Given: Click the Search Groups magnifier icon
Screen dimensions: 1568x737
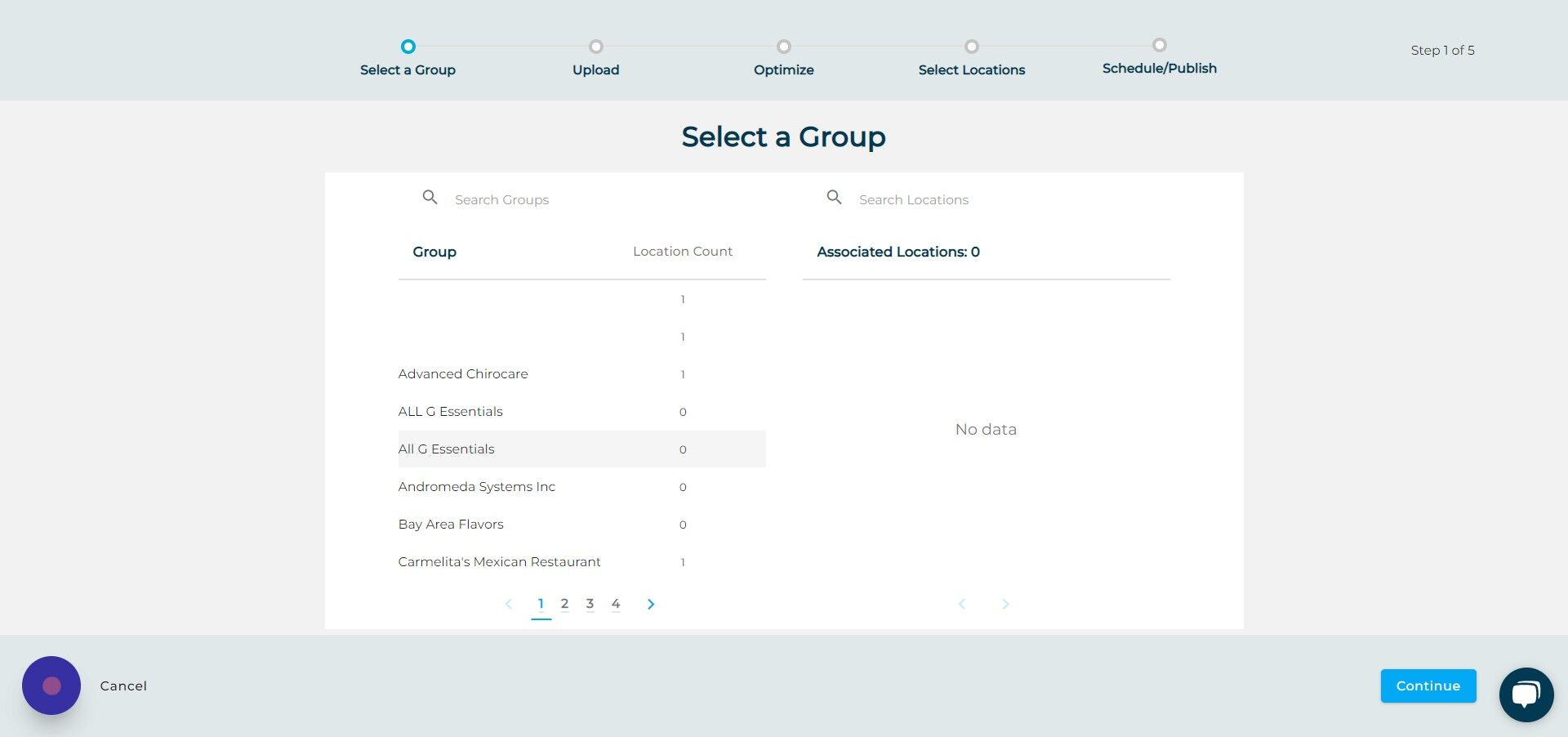Looking at the screenshot, I should tap(430, 198).
